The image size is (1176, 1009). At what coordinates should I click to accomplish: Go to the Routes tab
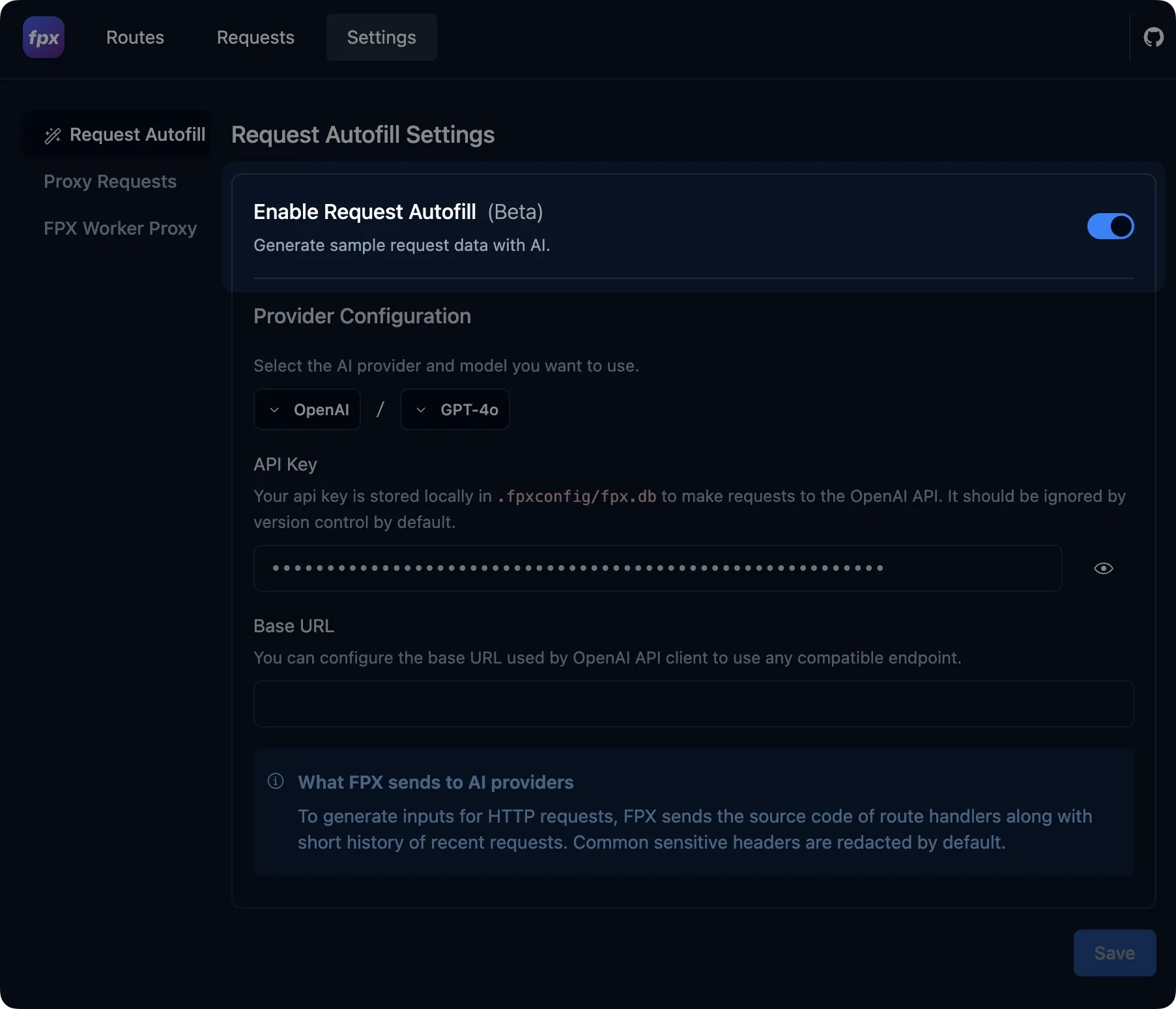pos(135,37)
